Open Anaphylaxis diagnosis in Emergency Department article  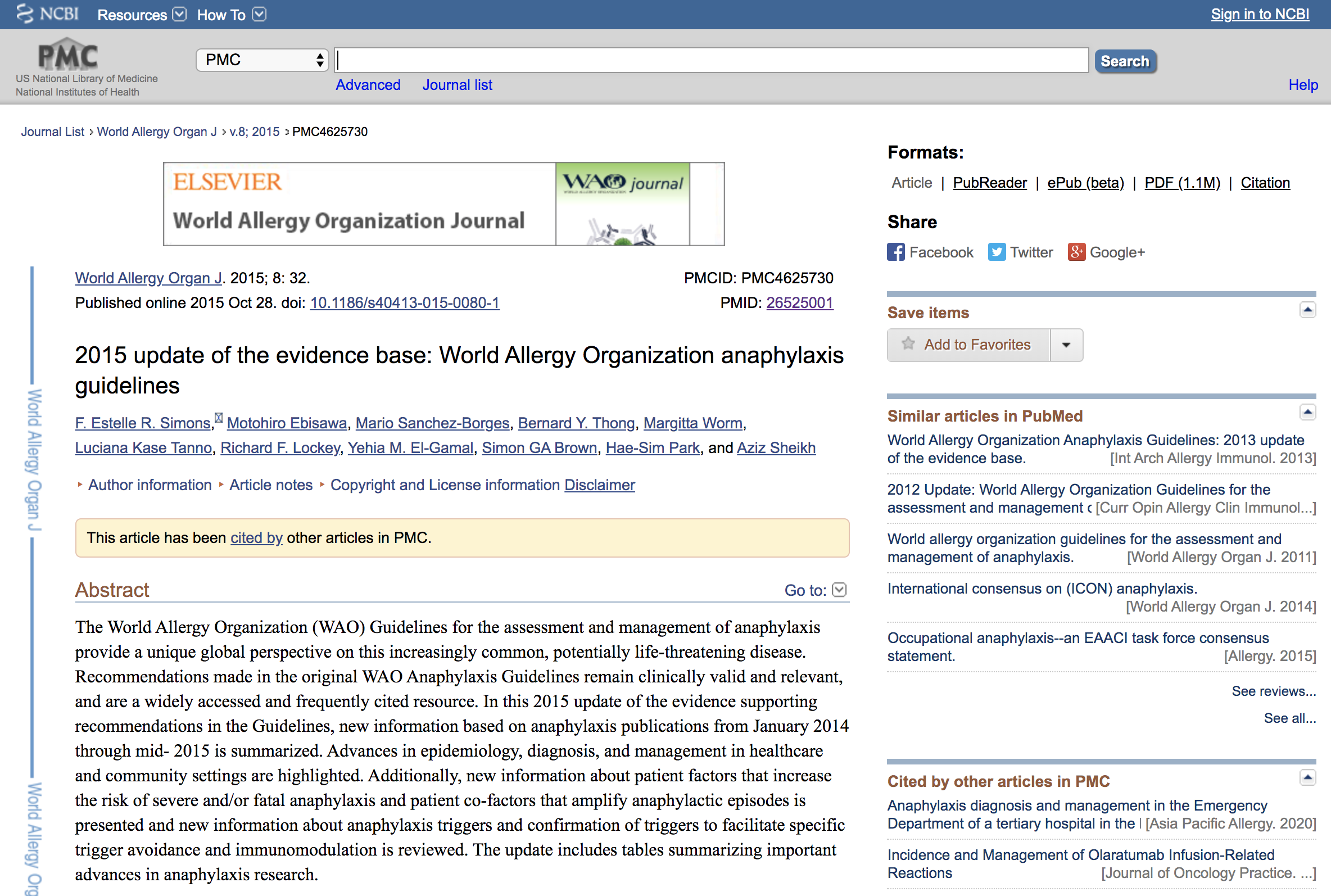tap(1077, 814)
